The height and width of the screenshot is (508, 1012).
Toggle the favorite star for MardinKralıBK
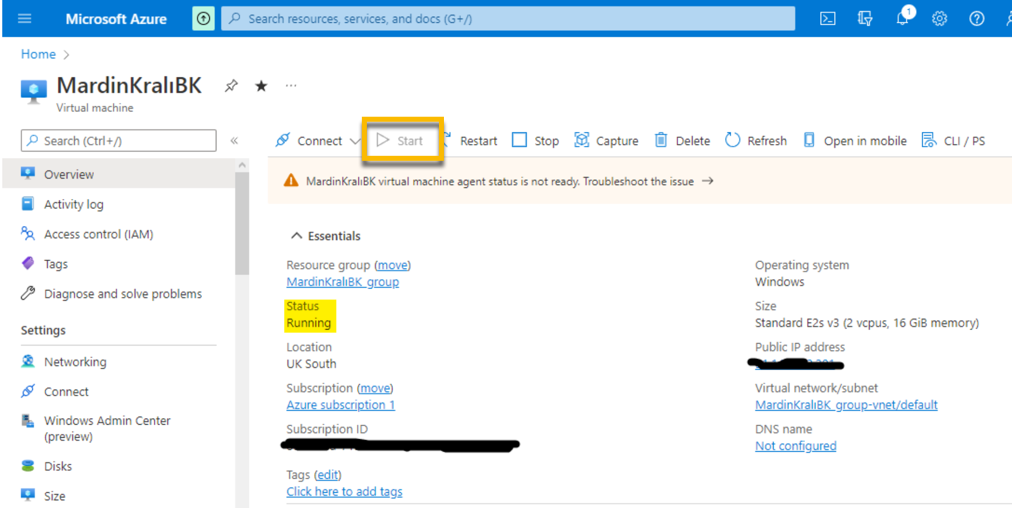click(x=261, y=86)
